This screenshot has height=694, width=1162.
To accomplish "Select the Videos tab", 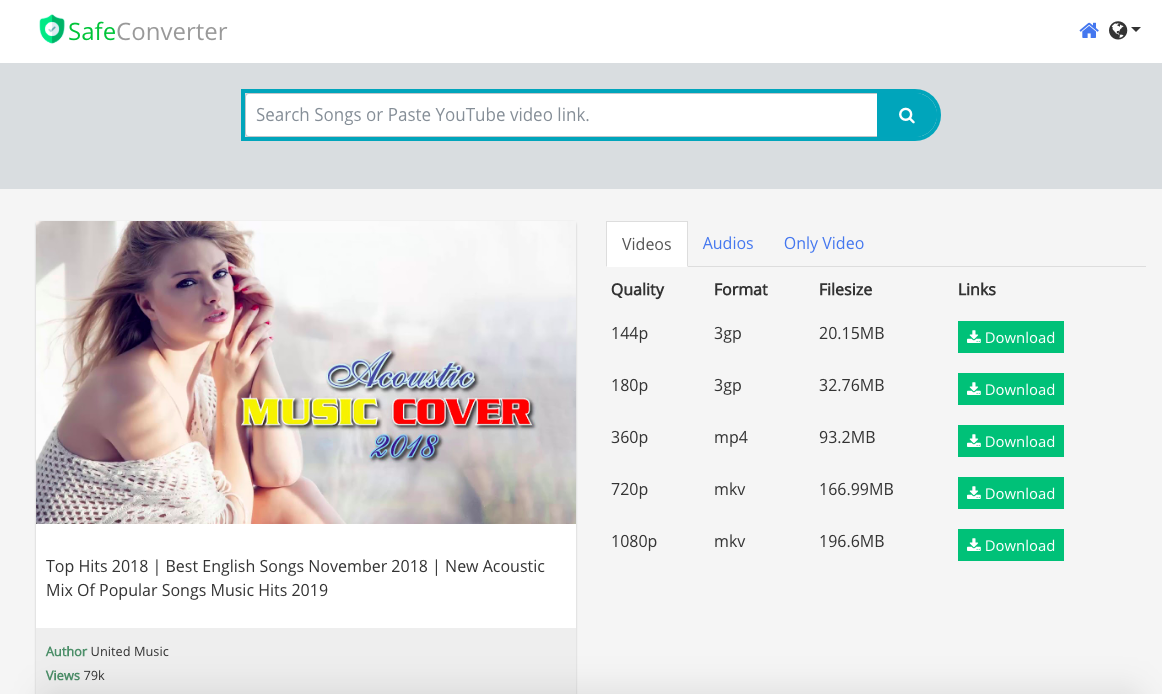I will (646, 243).
